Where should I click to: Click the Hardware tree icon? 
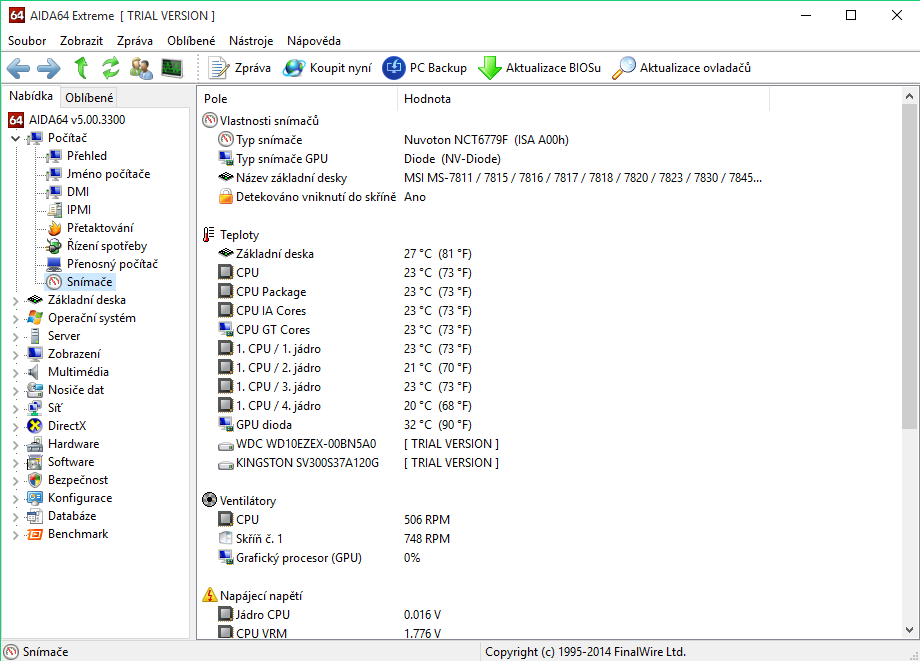35,443
